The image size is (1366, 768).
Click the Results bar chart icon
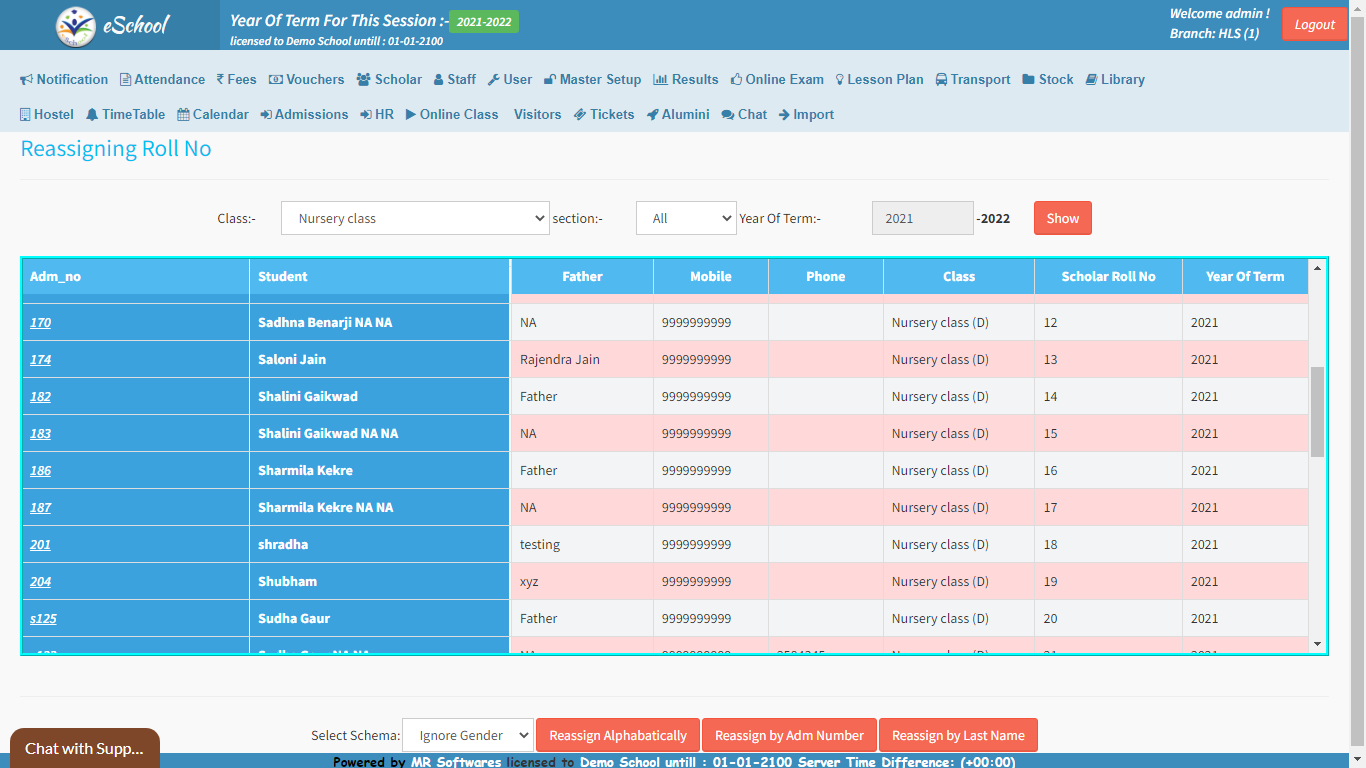tap(660, 80)
